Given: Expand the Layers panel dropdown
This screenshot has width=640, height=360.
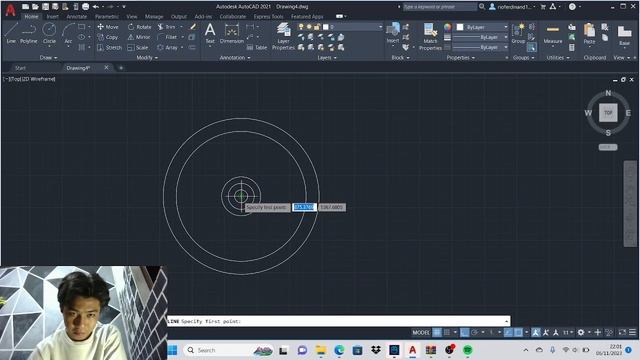Looking at the screenshot, I should 327,58.
